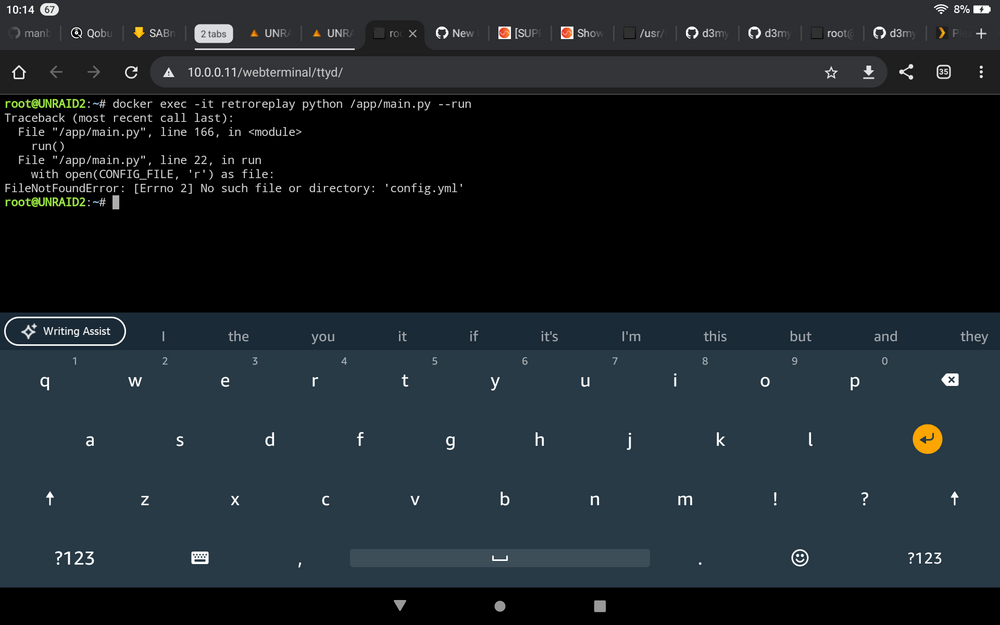Choose suggestion word "but"

[800, 336]
